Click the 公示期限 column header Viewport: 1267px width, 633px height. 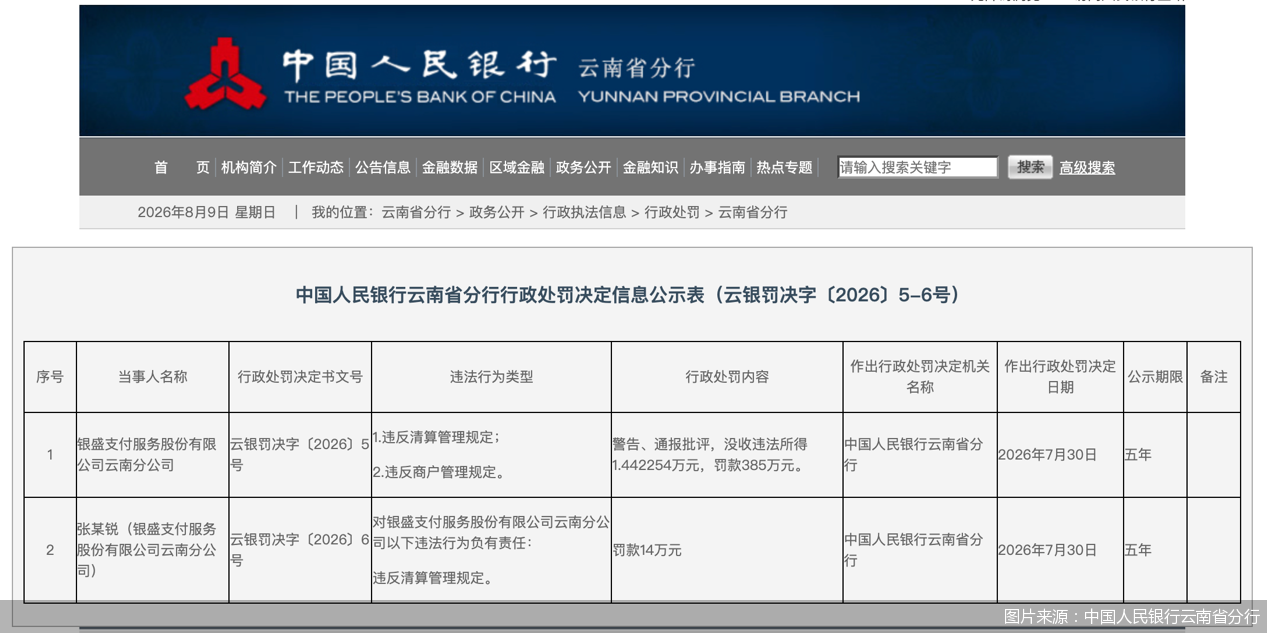pyautogui.click(x=1155, y=377)
